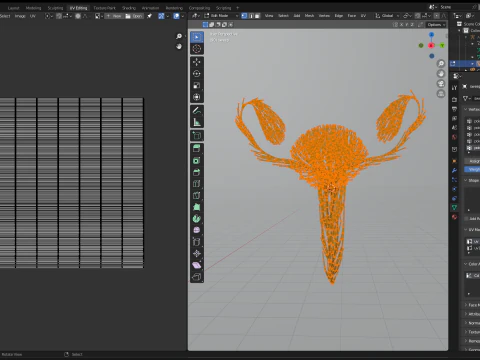Select the Smooth vertices tool
Screen dimensions: 480x360
pyautogui.click(x=197, y=230)
